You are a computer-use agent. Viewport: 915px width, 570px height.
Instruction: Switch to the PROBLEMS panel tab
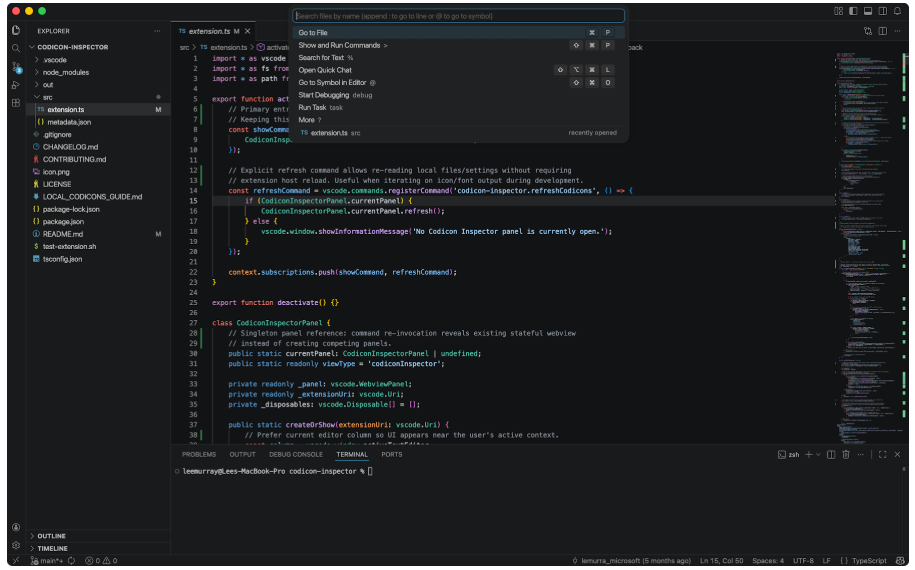[198, 454]
